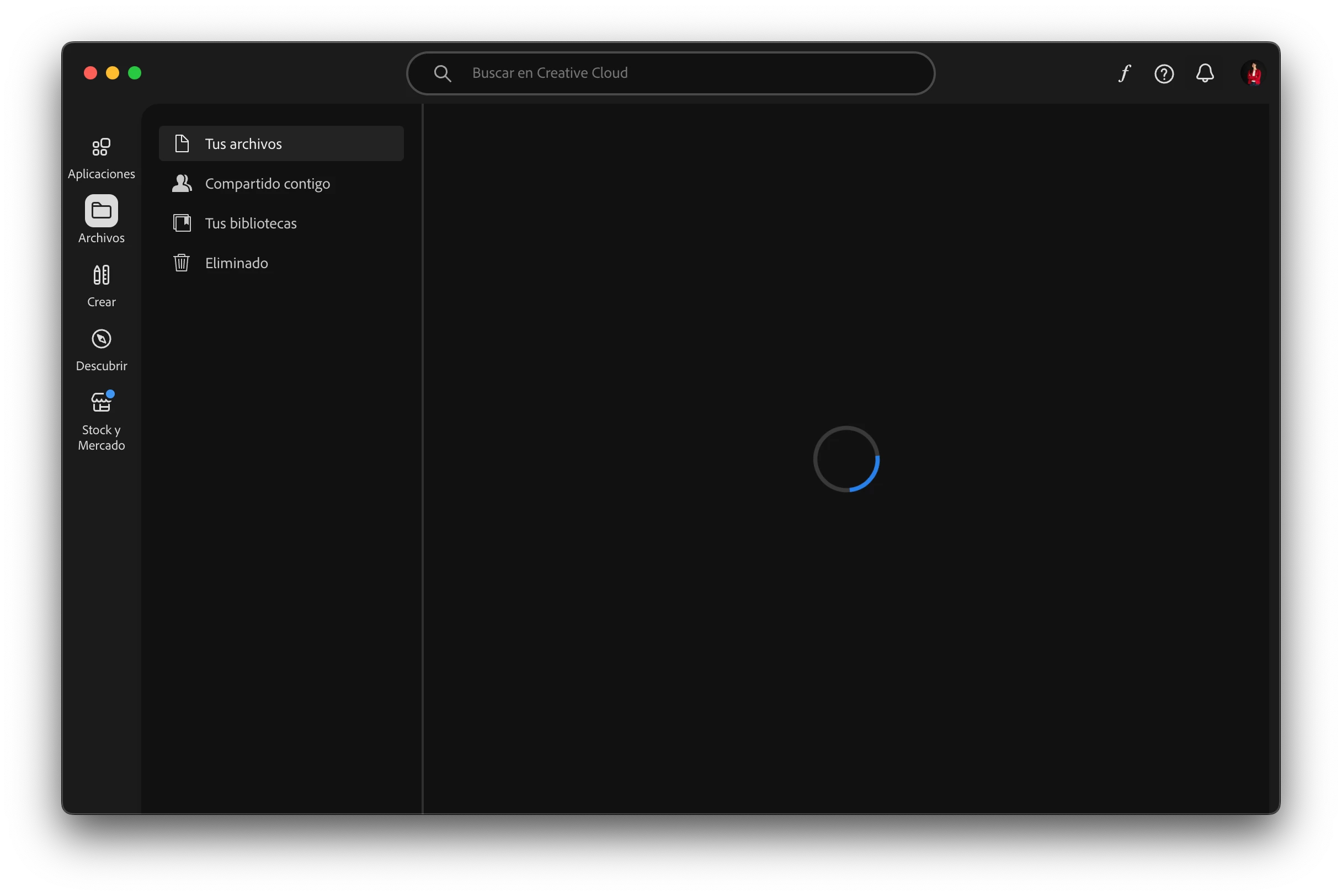Open the user profile avatar
1342x896 pixels.
click(x=1253, y=73)
